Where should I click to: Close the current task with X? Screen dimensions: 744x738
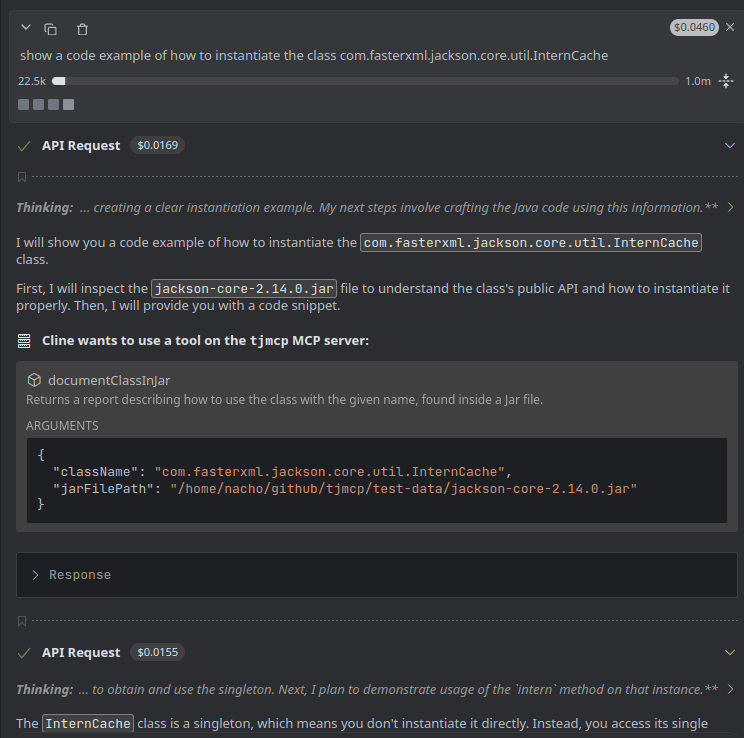tap(730, 28)
